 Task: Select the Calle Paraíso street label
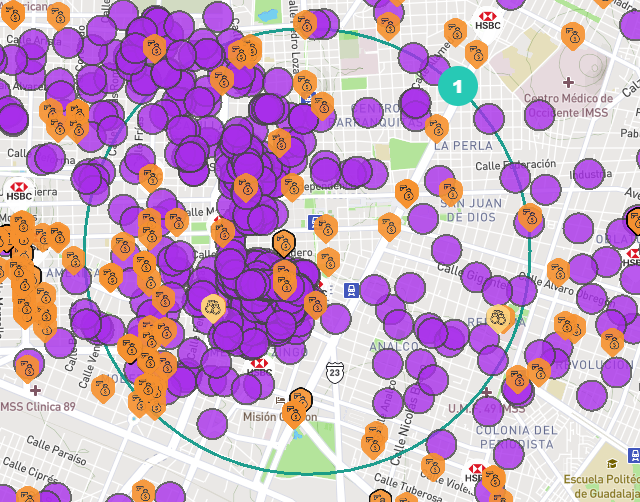pyautogui.click(x=56, y=451)
